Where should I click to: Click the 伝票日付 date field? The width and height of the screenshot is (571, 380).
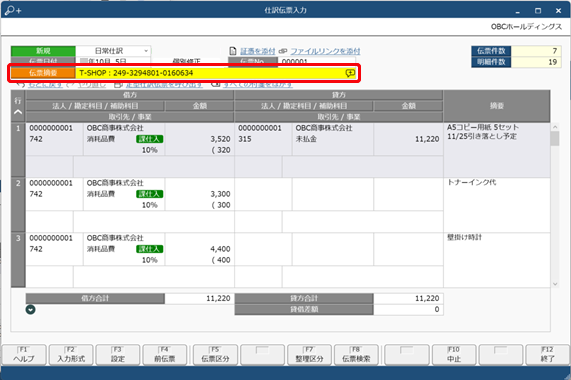tap(113, 62)
